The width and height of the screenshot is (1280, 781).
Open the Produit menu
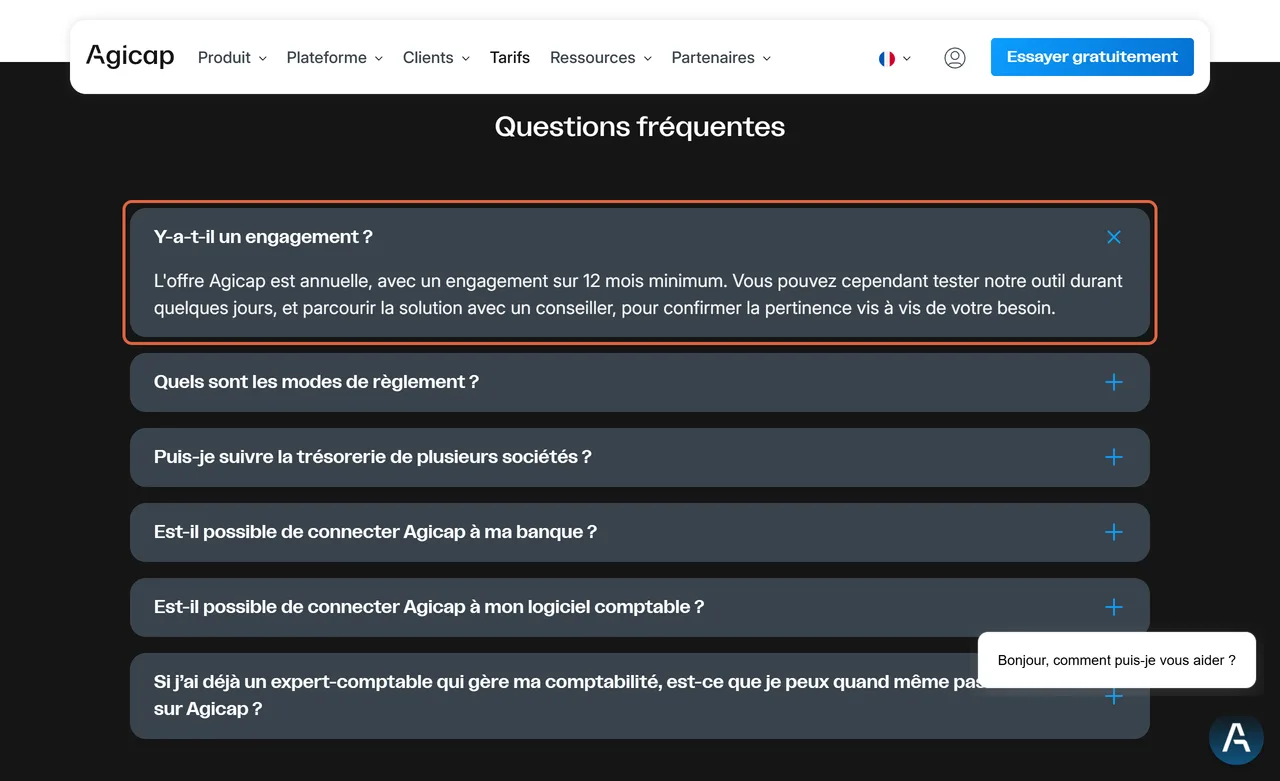[232, 58]
